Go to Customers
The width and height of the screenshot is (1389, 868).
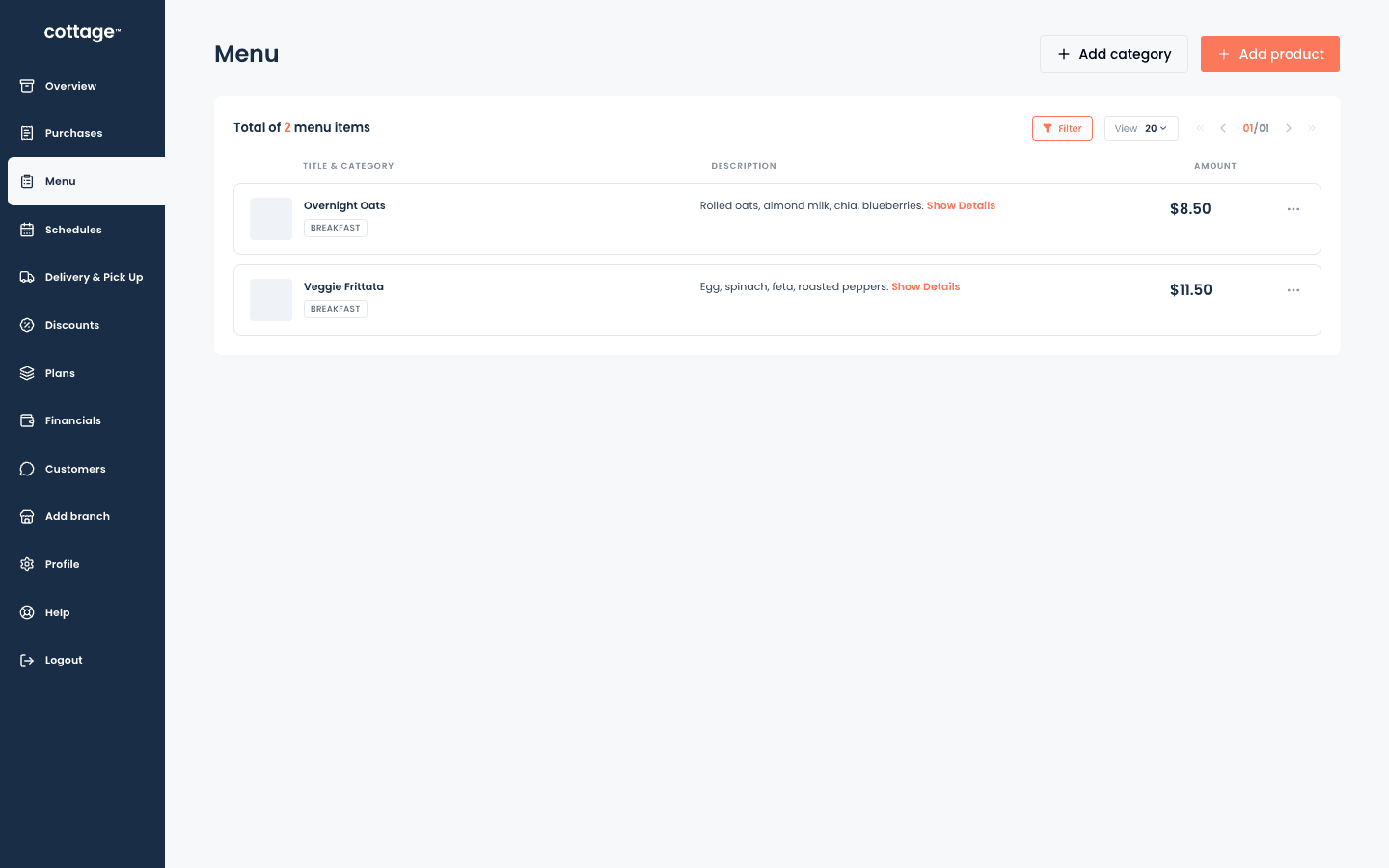coord(75,469)
